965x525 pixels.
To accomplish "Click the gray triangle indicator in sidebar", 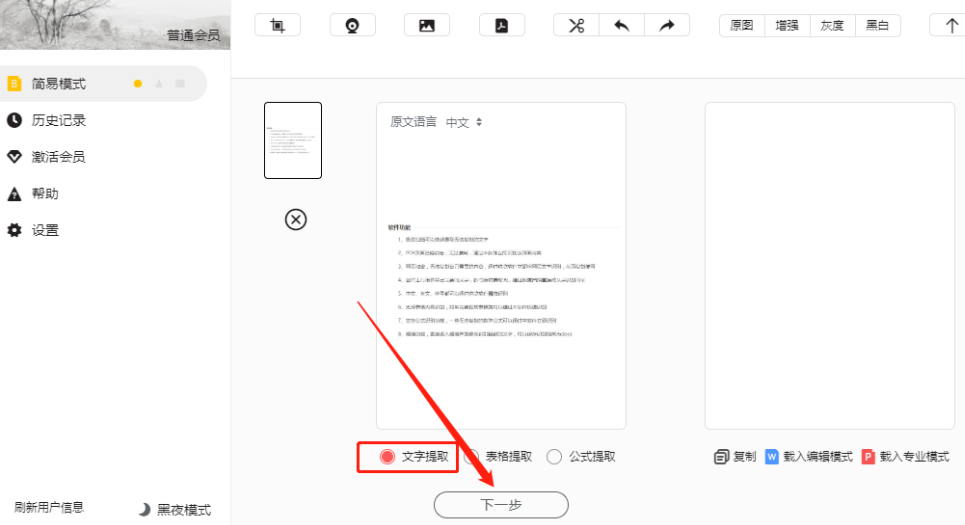I will [159, 84].
